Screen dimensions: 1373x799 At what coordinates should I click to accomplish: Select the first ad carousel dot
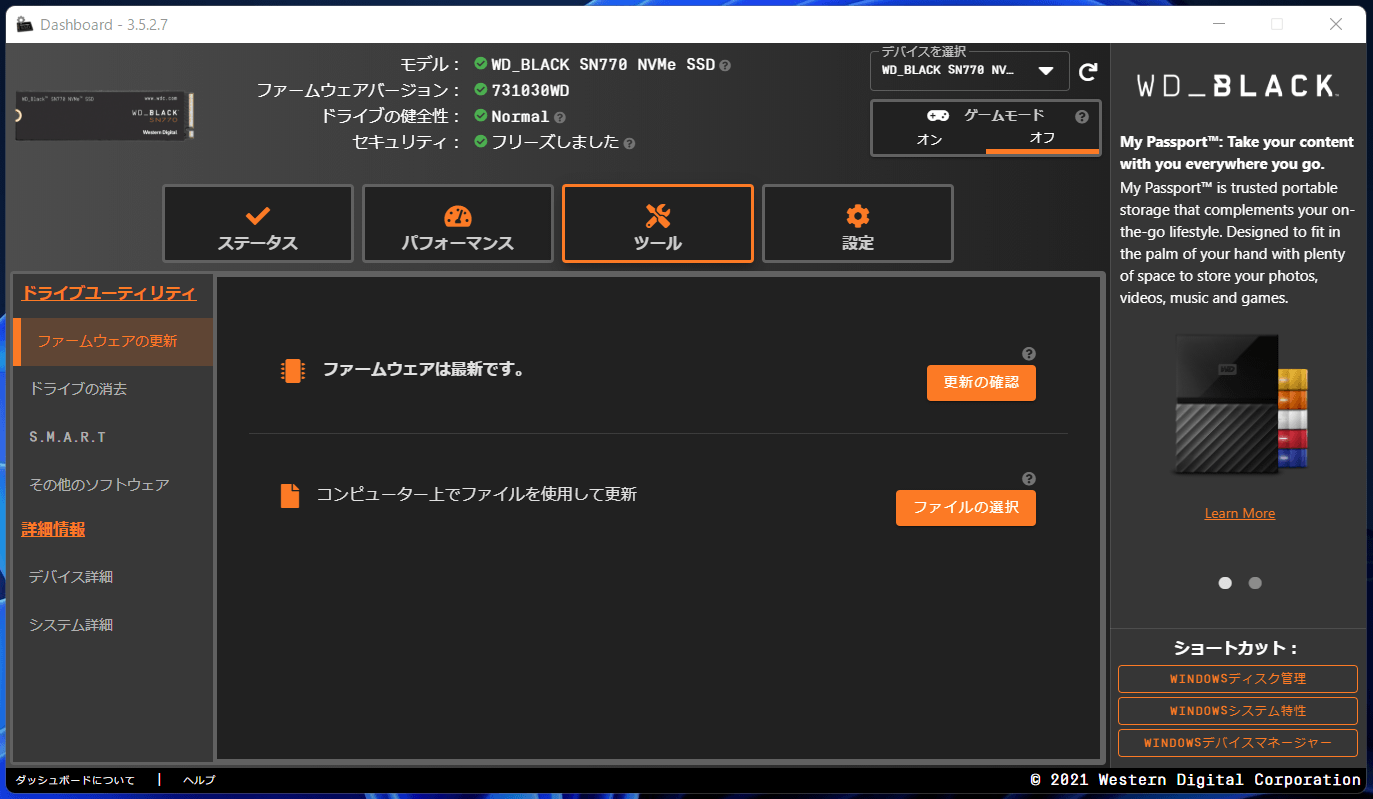pyautogui.click(x=1225, y=583)
